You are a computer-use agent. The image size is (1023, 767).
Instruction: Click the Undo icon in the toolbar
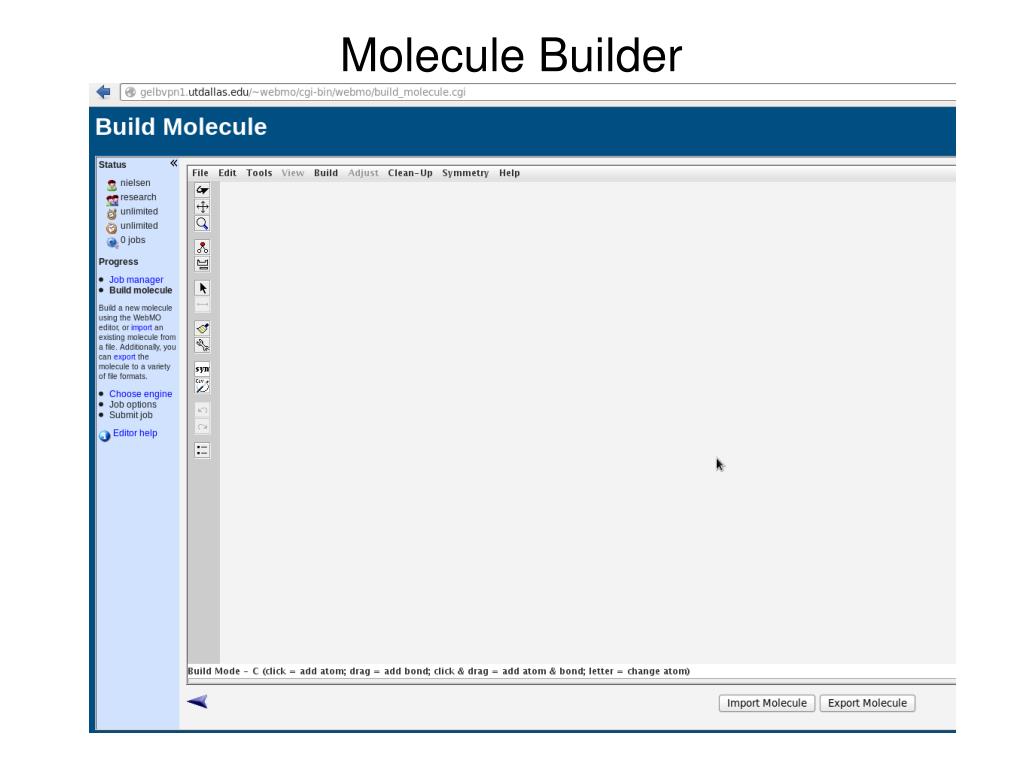[202, 410]
